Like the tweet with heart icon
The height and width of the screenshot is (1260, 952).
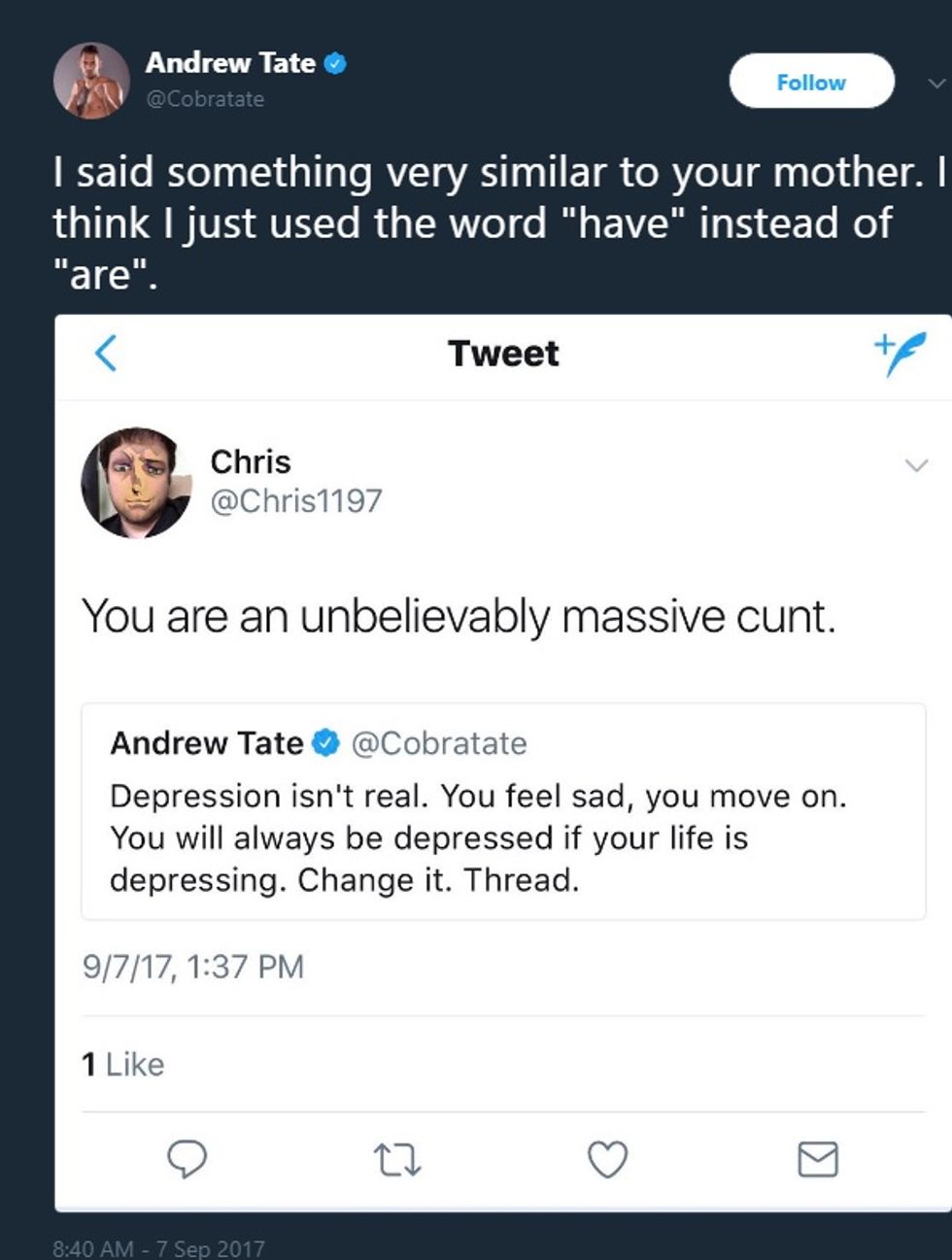pos(608,1159)
